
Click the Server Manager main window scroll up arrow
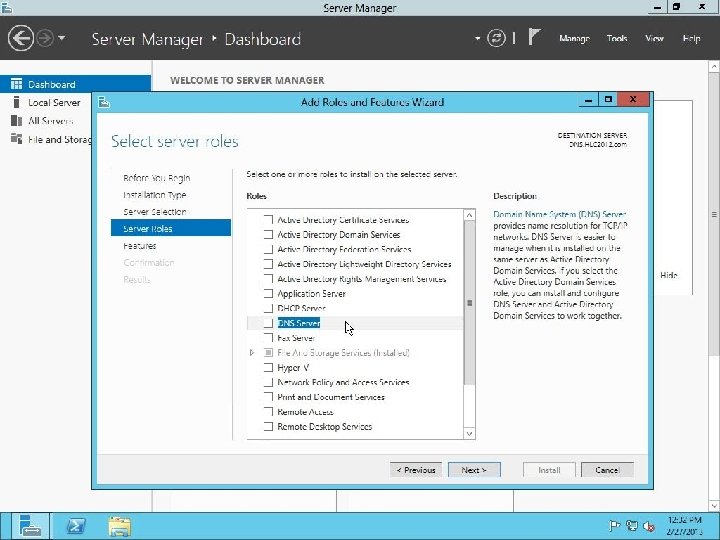[x=714, y=67]
